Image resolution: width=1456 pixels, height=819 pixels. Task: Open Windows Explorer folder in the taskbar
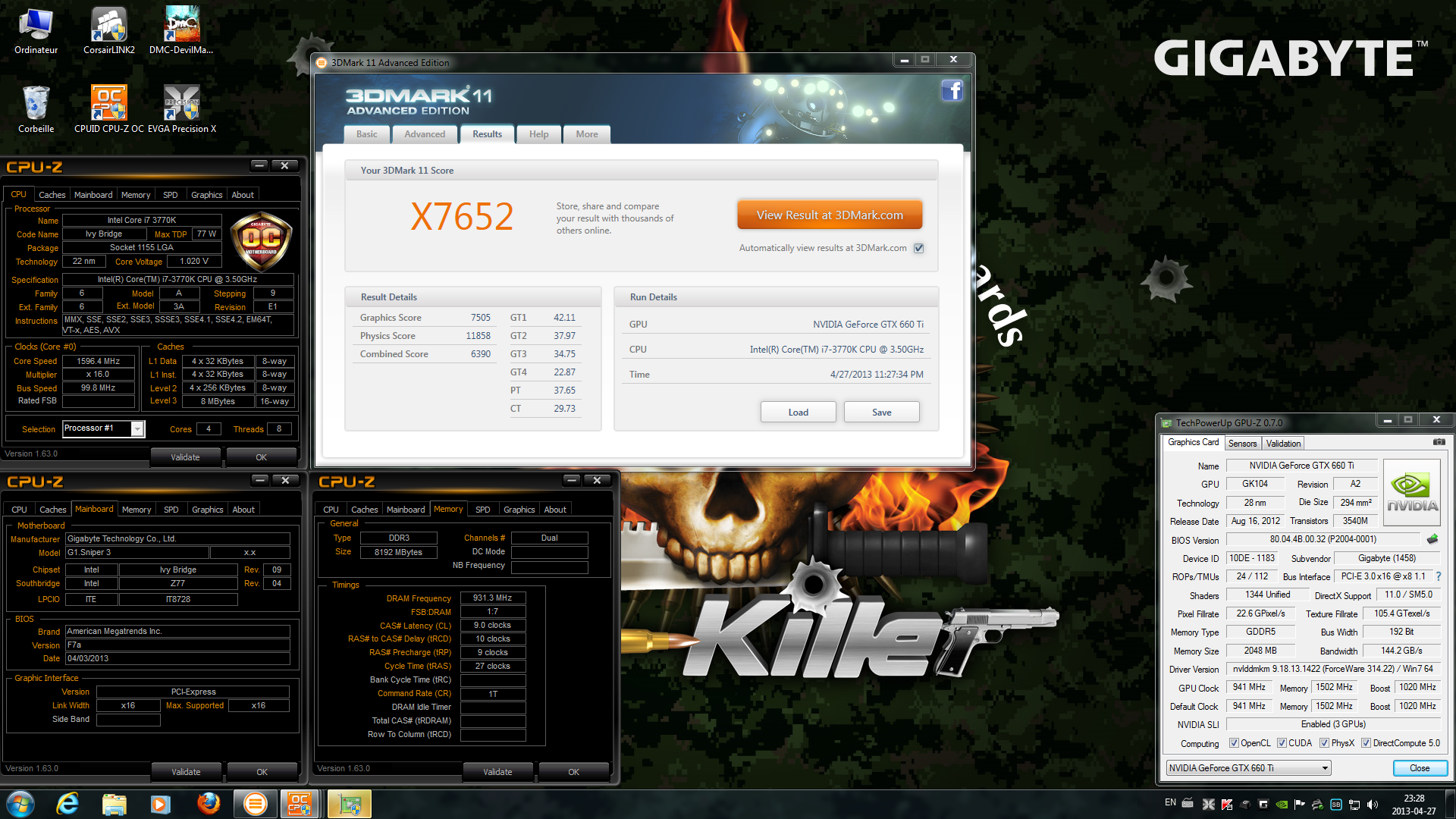[x=114, y=804]
